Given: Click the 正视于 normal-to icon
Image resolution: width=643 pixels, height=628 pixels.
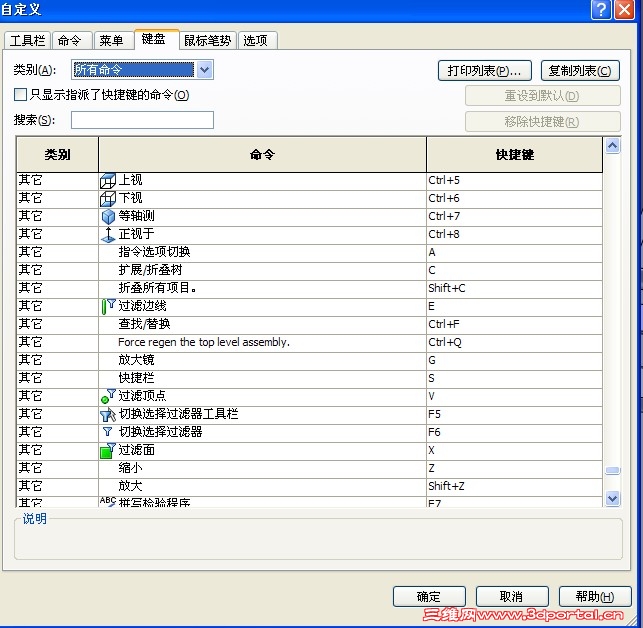Looking at the screenshot, I should pyautogui.click(x=108, y=235).
